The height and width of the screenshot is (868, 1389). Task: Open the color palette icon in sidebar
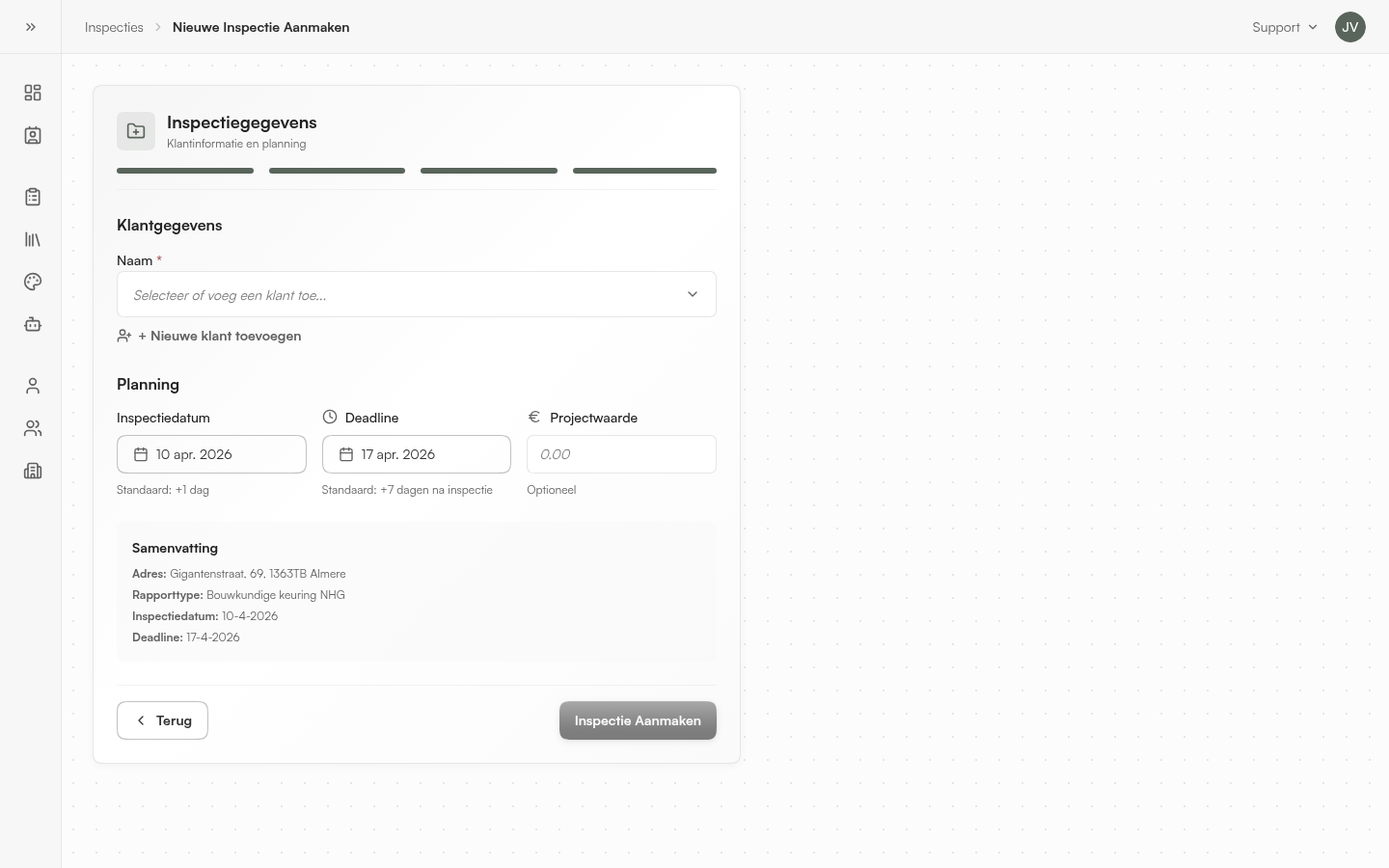(x=33, y=282)
